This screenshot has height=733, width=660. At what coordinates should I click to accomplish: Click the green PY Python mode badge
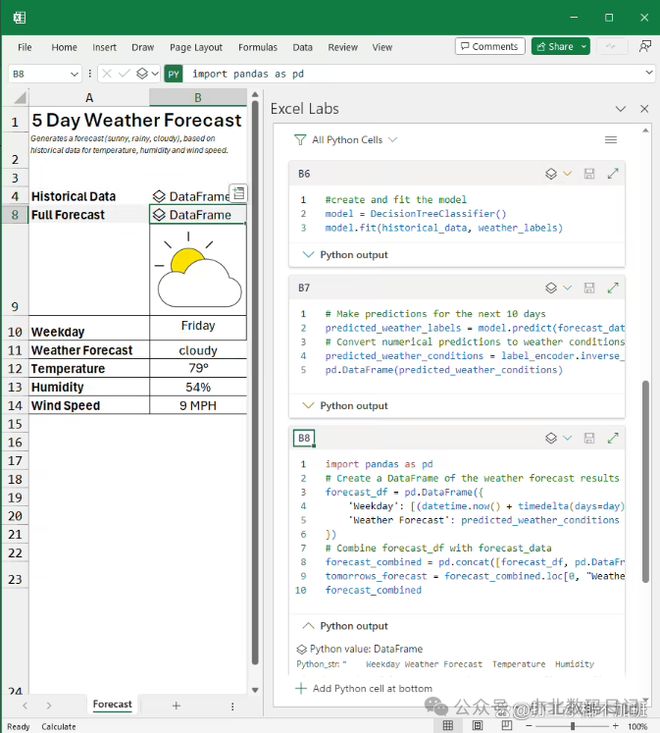(173, 74)
